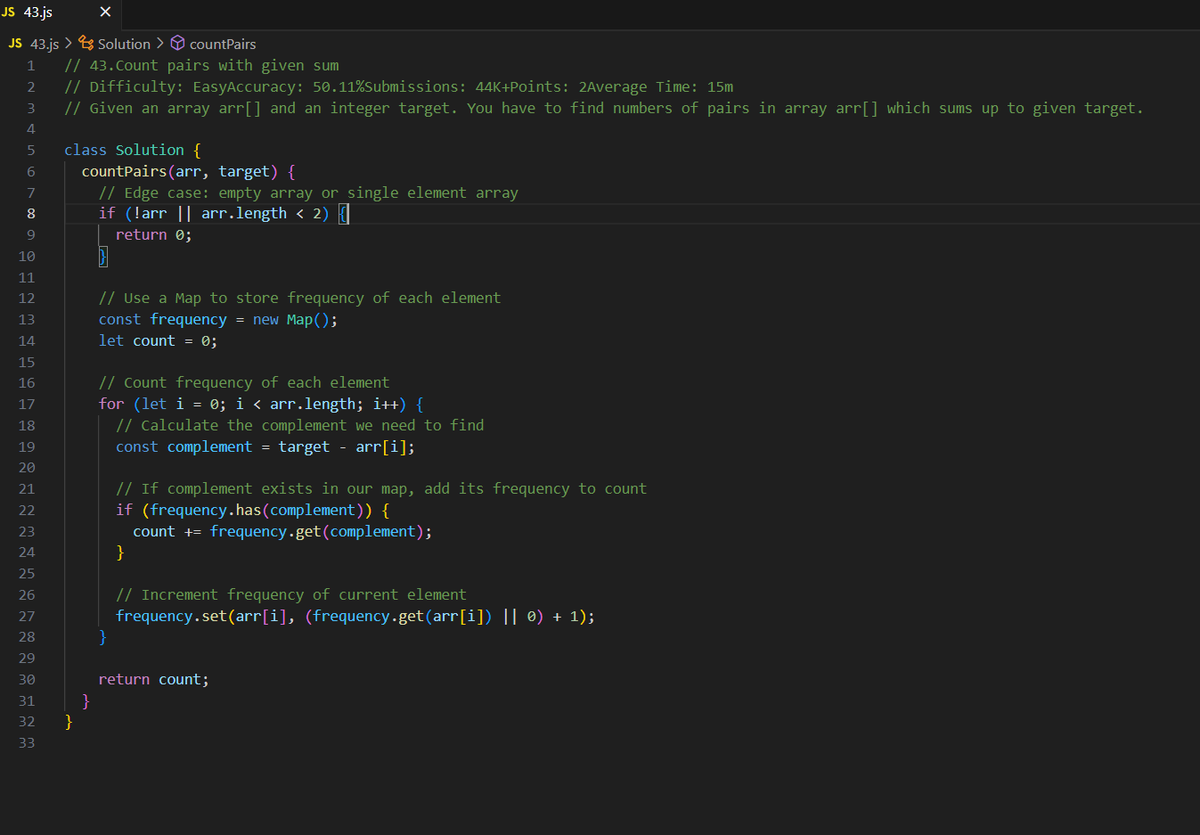Click the method closing brace on line 31
The height and width of the screenshot is (835, 1200).
point(86,701)
